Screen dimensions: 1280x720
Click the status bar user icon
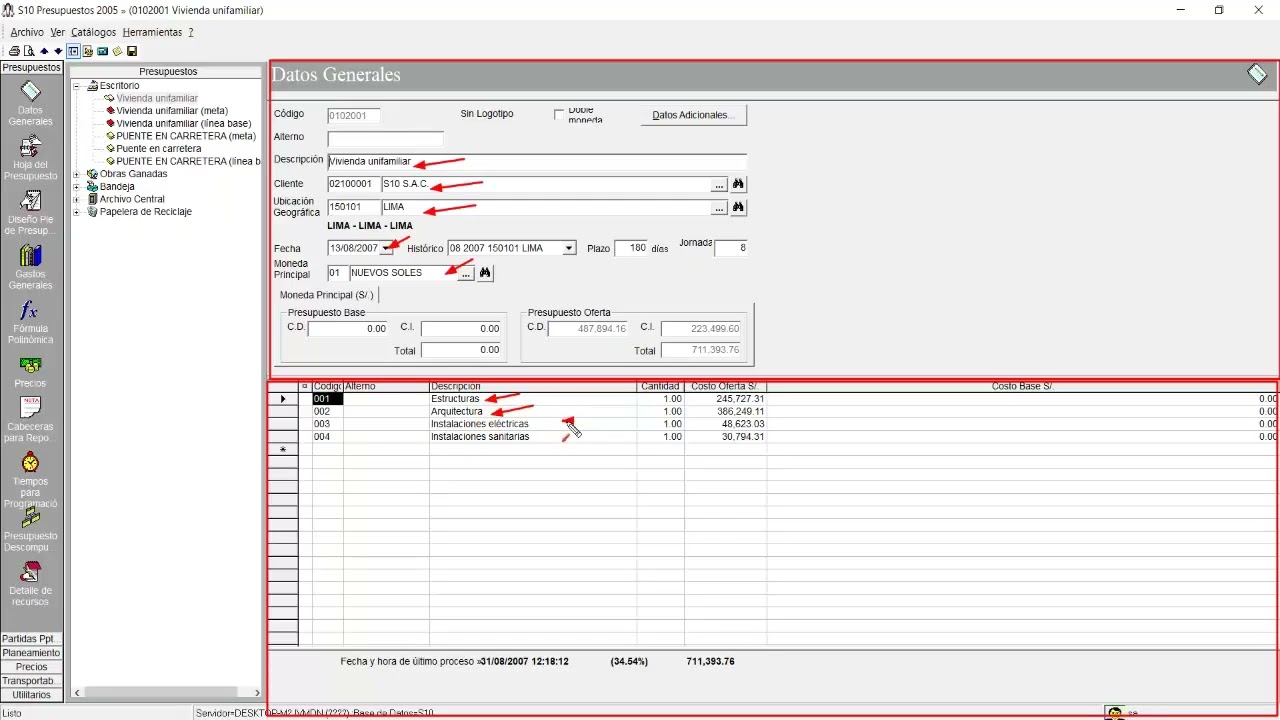pos(1115,713)
